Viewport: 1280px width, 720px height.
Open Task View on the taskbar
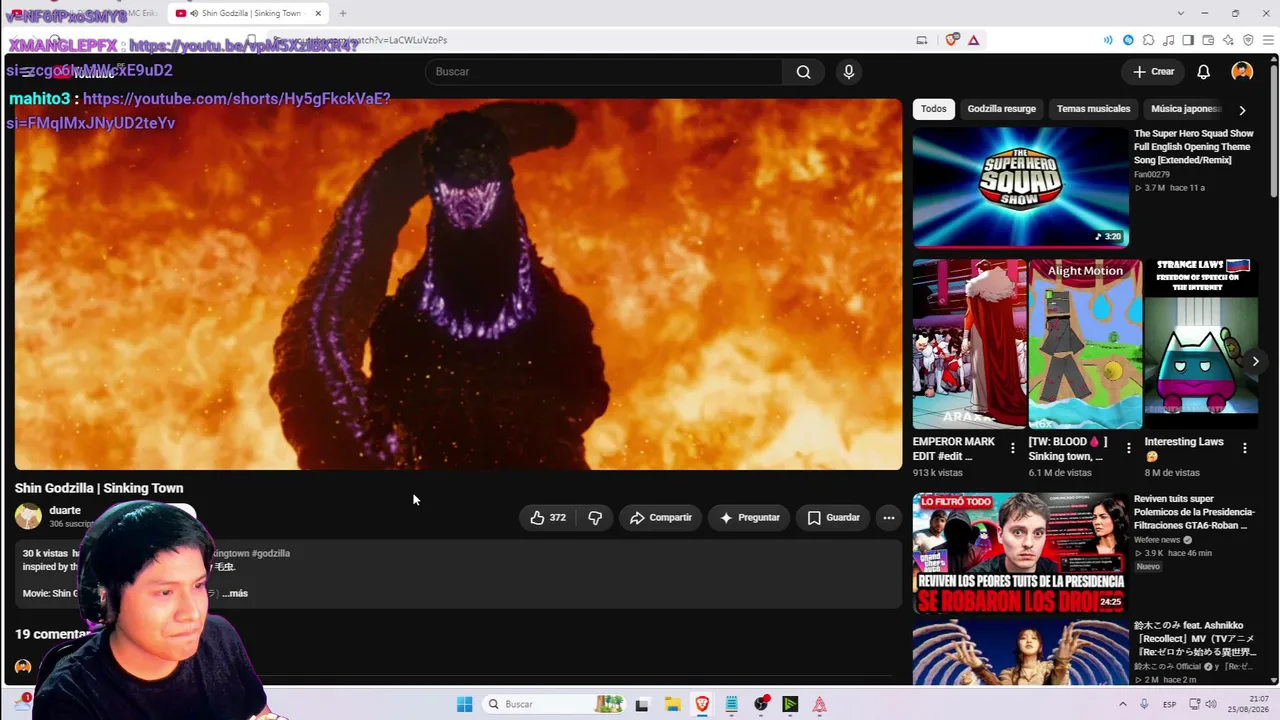click(642, 704)
